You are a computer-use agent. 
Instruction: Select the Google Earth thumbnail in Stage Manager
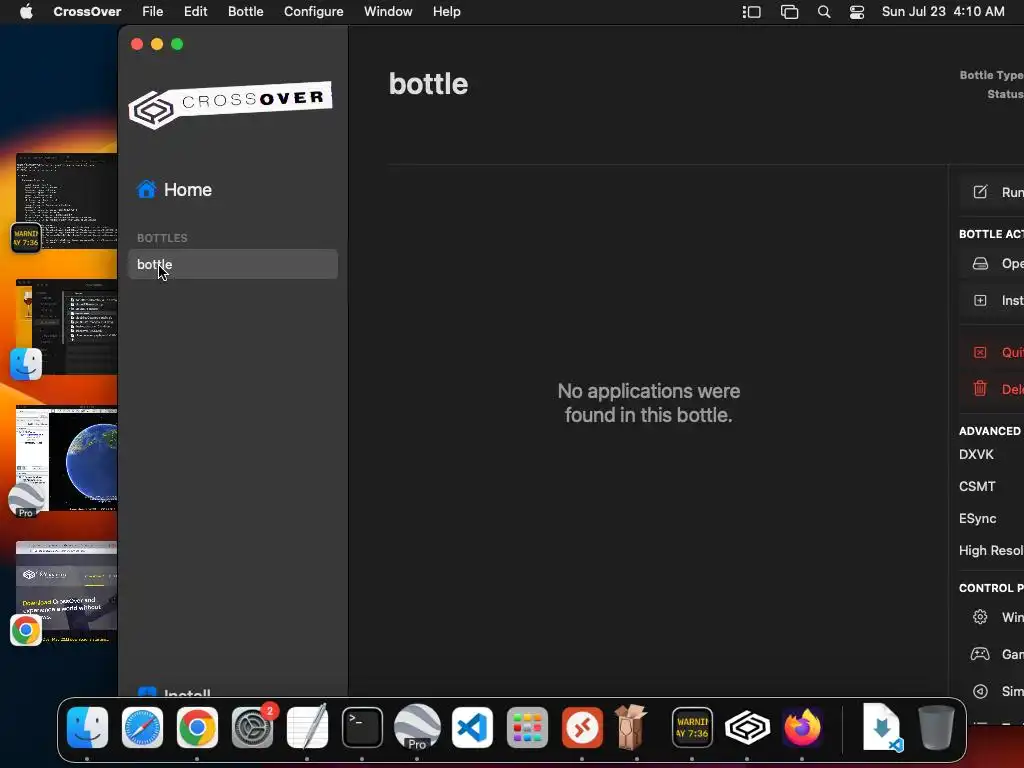[67, 458]
